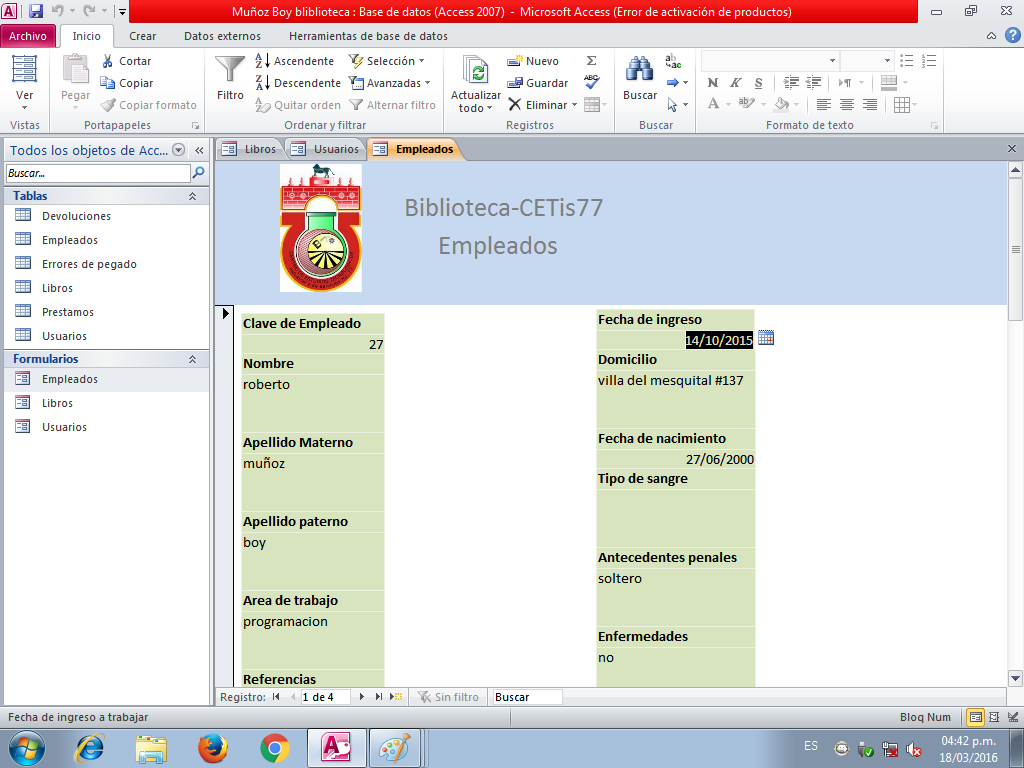Screen dimensions: 1024x768
Task: Click the Filtro funnel icon
Action: click(230, 70)
